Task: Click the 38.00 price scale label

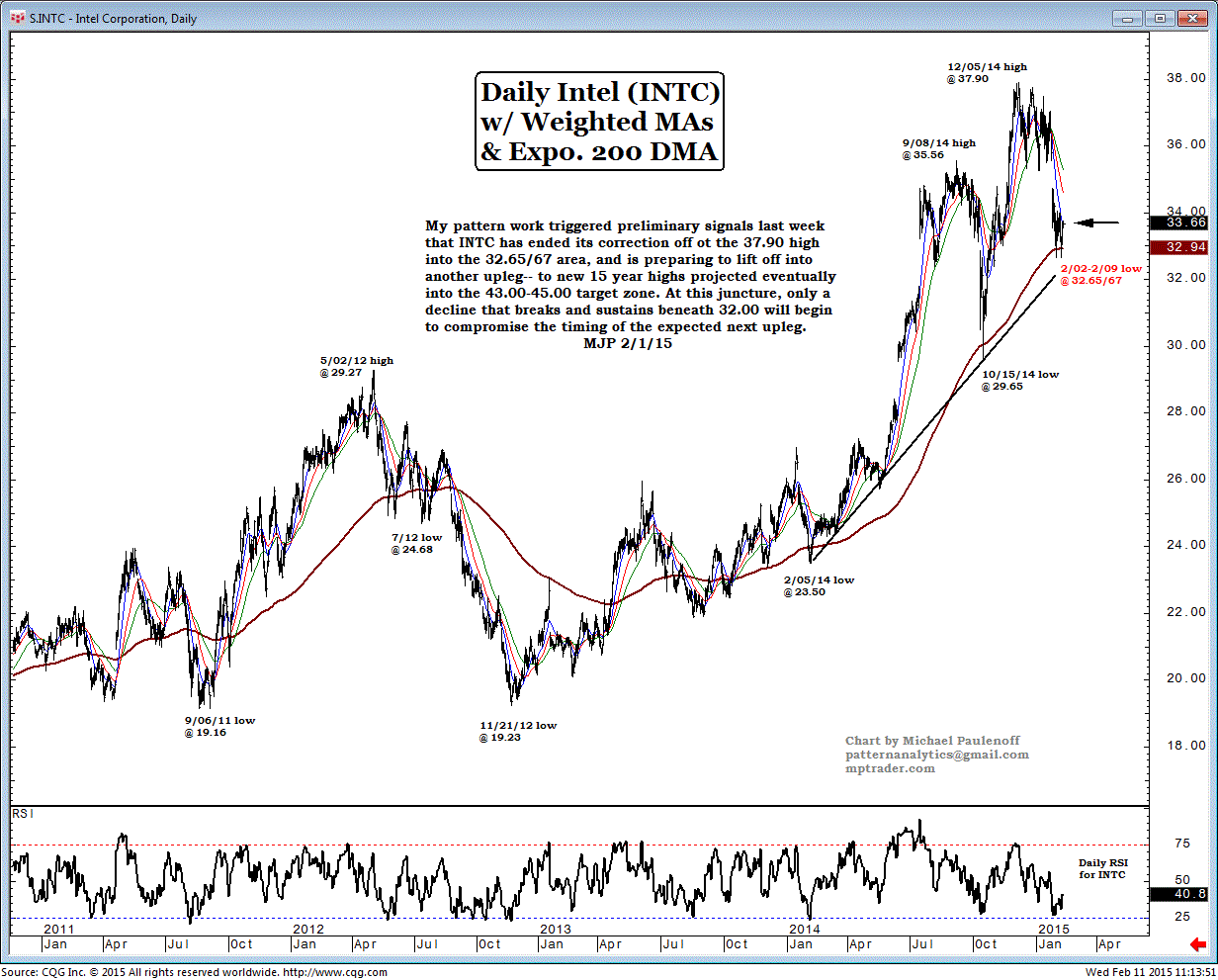Action: point(1185,77)
